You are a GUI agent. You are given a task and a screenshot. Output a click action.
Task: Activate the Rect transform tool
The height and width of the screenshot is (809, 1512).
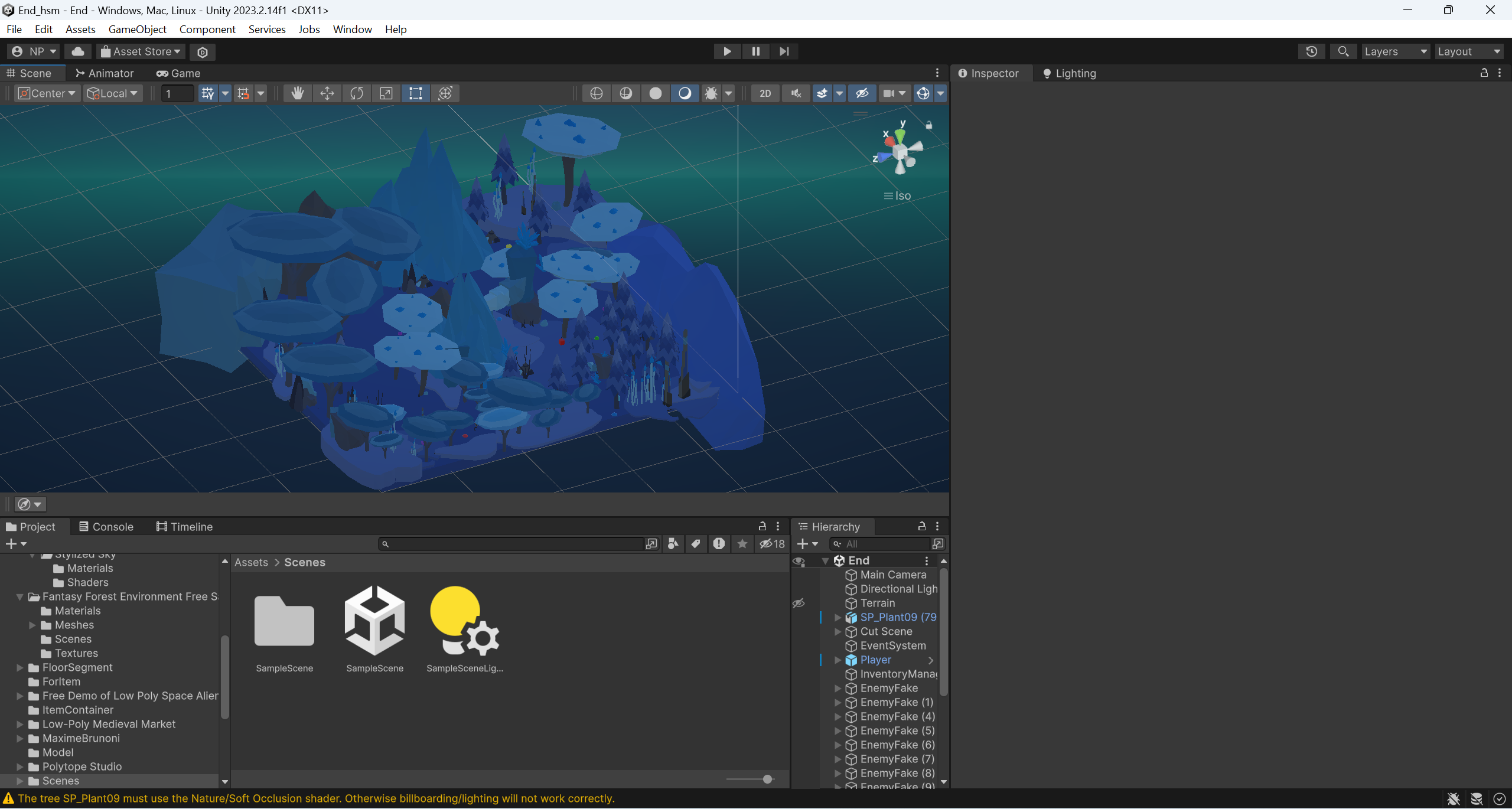pos(415,93)
